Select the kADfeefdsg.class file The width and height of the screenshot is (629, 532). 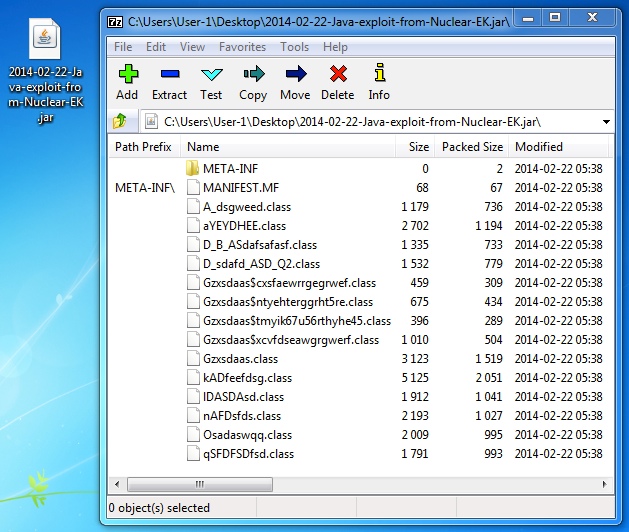(x=247, y=378)
